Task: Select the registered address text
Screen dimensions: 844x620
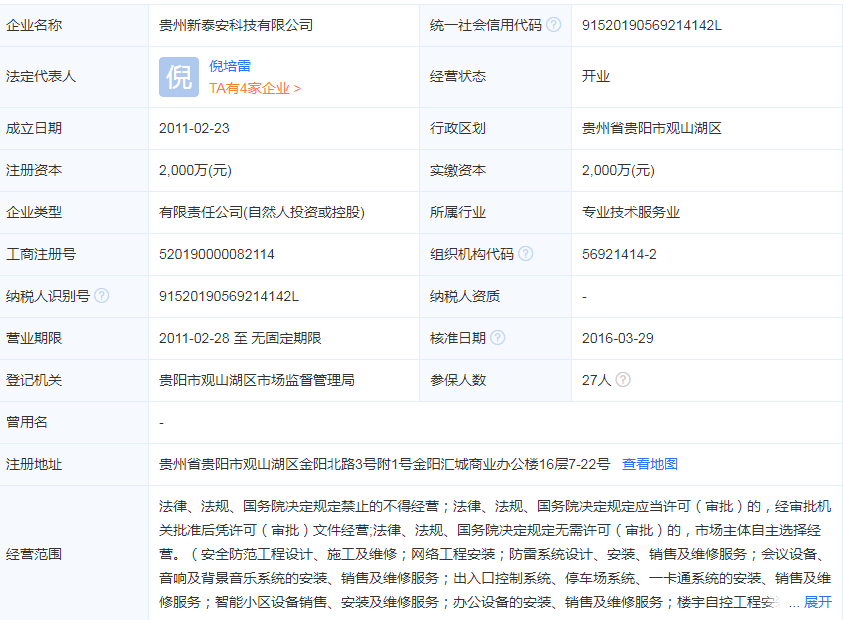Action: (x=384, y=464)
